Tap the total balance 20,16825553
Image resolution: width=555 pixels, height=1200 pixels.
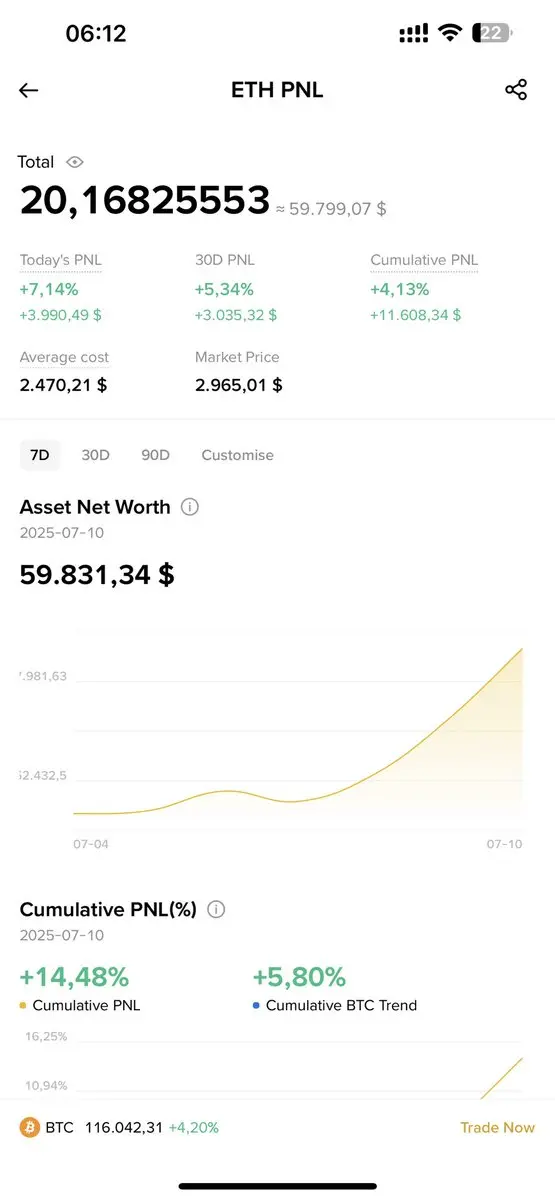click(145, 201)
